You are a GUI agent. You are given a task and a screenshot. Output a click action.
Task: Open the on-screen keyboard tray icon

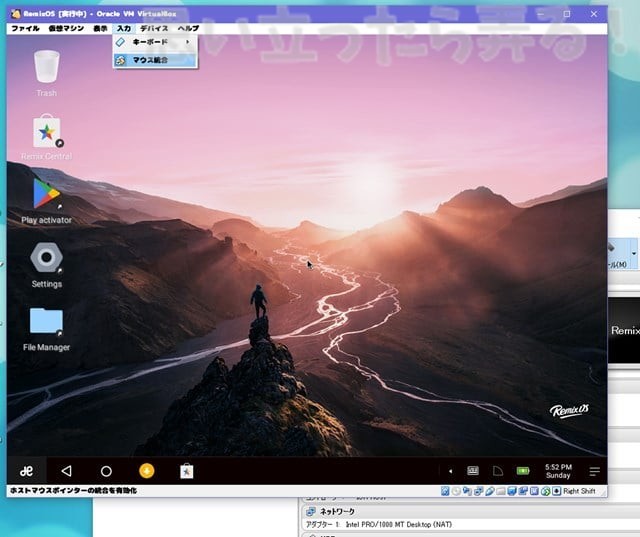(x=473, y=471)
